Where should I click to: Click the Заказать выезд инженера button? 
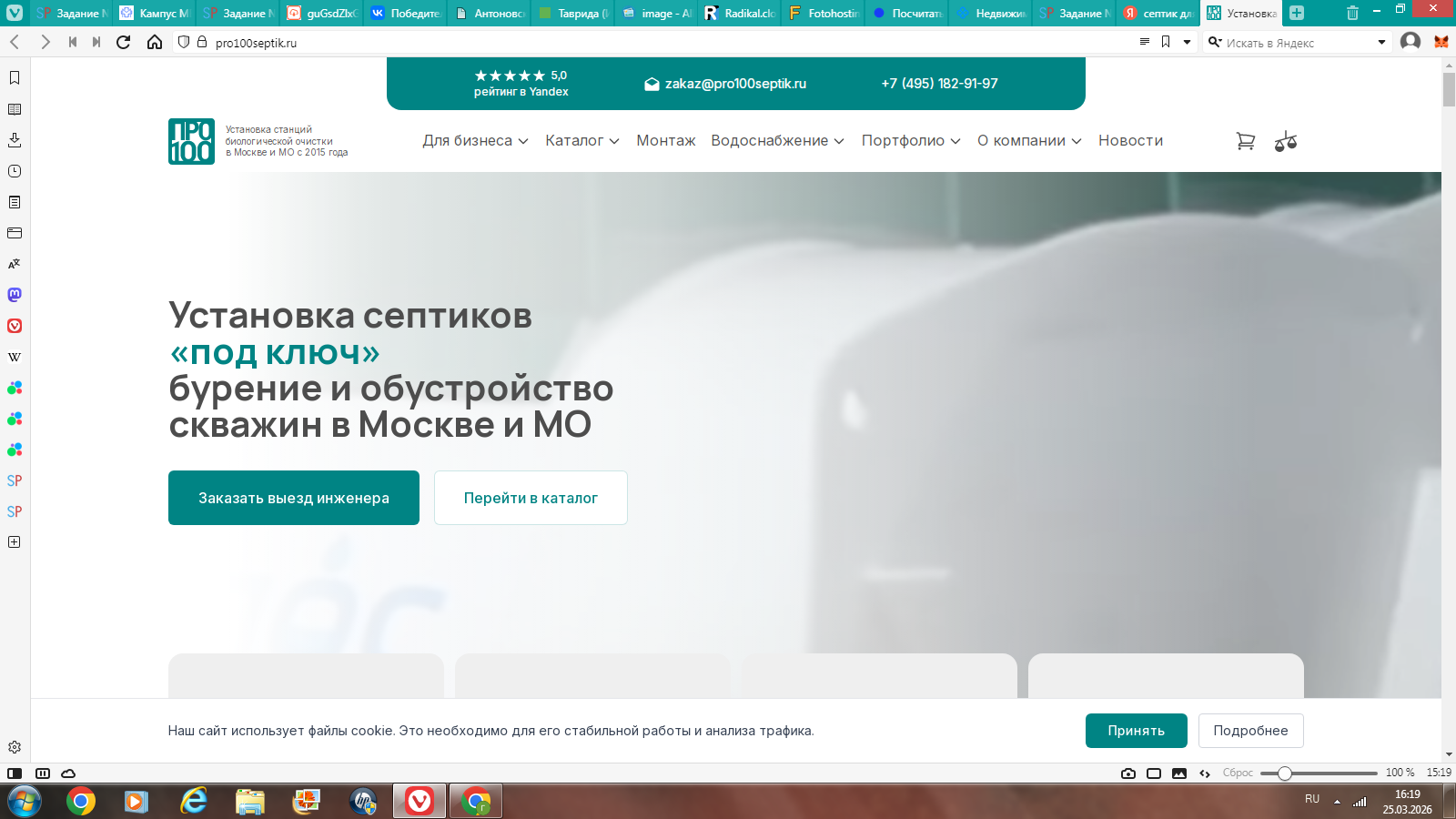point(294,498)
